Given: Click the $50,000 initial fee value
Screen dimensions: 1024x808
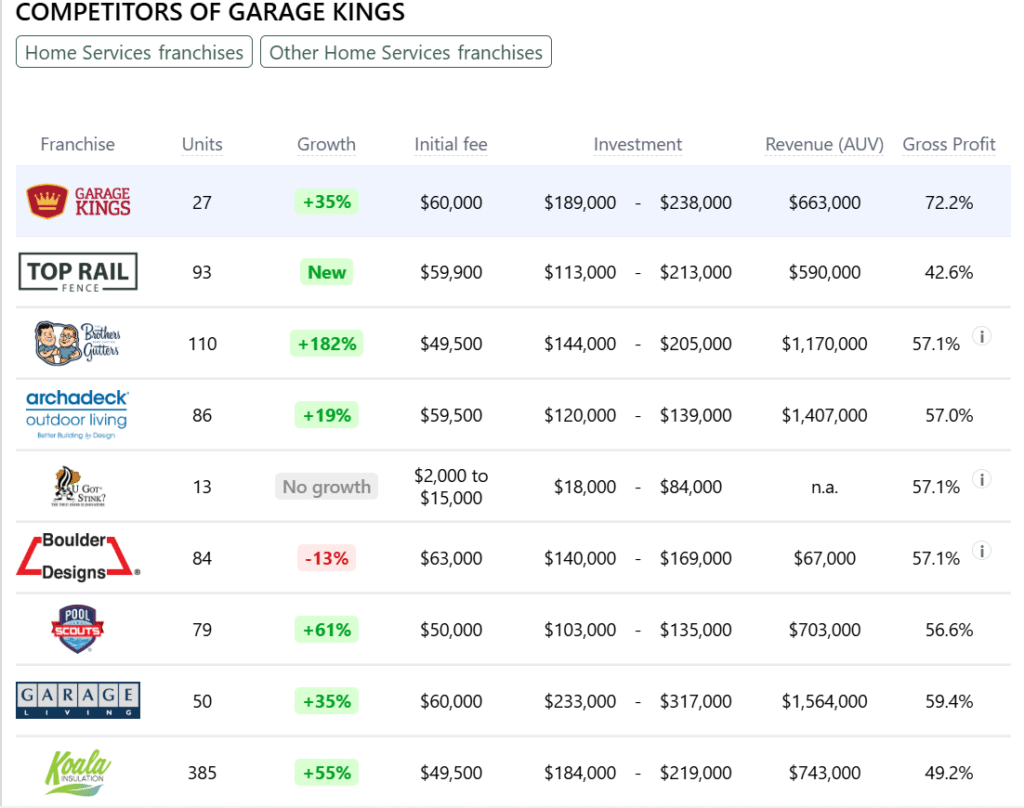Looking at the screenshot, I should (451, 630).
